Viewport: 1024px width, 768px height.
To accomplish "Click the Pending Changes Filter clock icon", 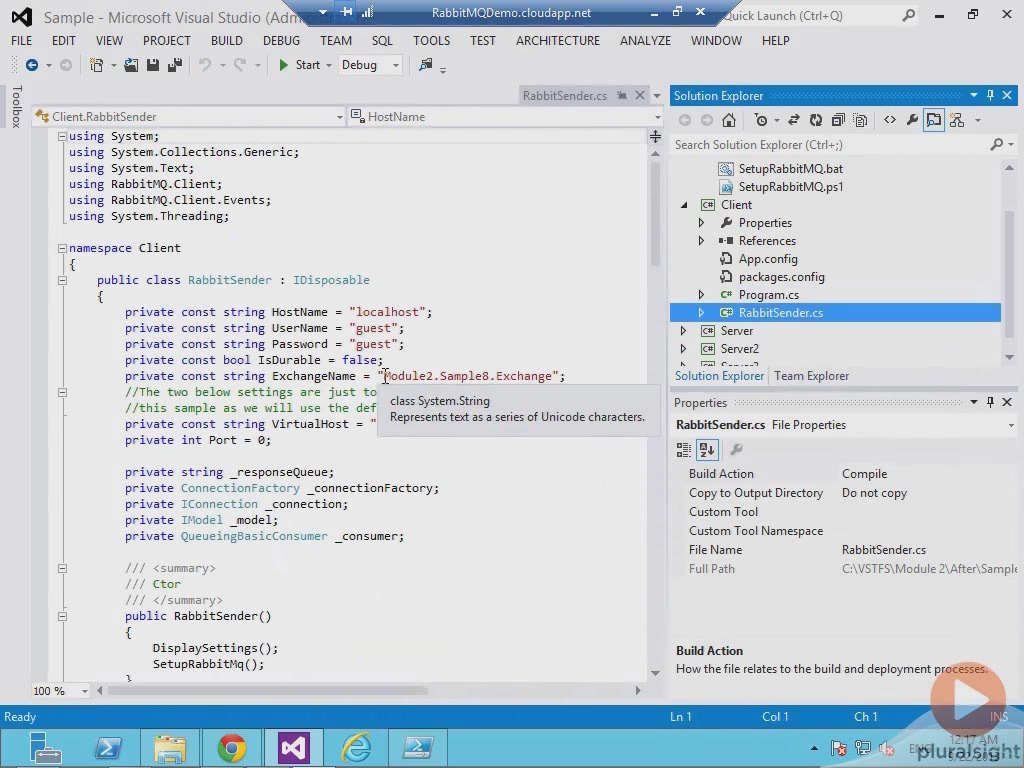I will (761, 120).
